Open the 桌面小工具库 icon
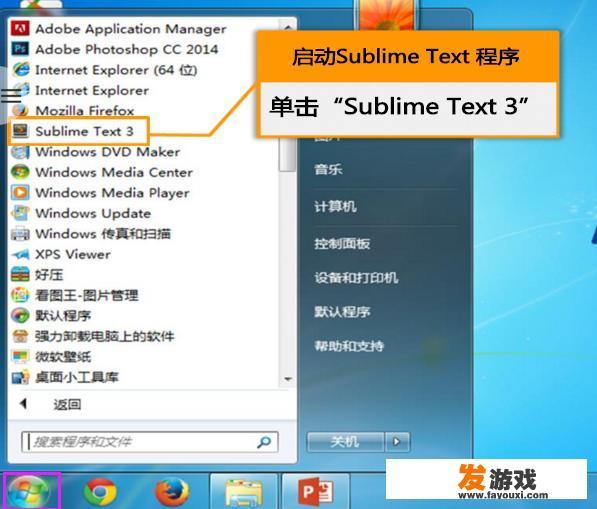This screenshot has height=509, width=597. coord(20,377)
